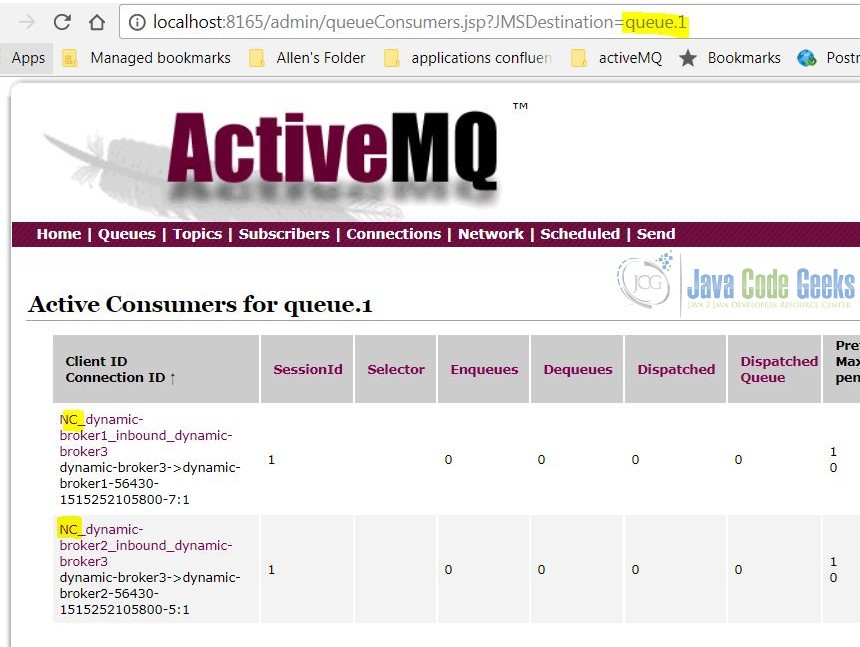
Task: Open the Managed bookmarks folder
Action: click(158, 58)
